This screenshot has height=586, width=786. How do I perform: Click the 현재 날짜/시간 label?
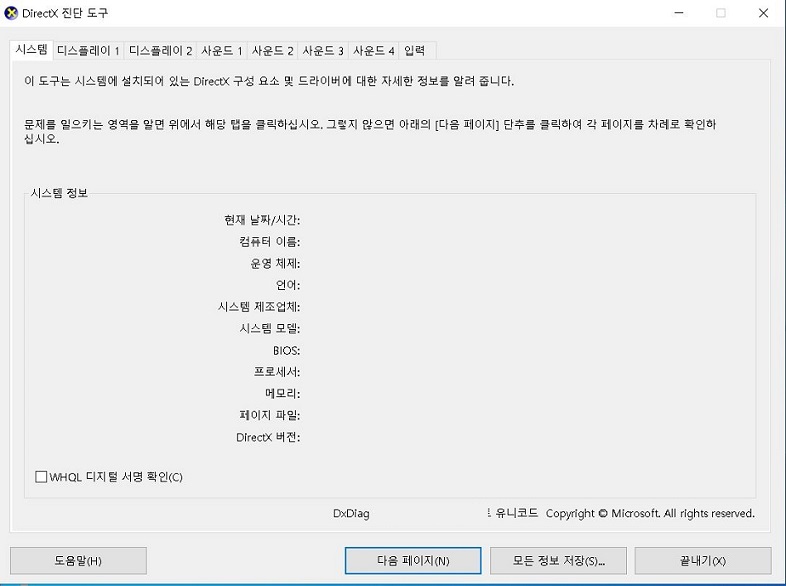[x=262, y=220]
